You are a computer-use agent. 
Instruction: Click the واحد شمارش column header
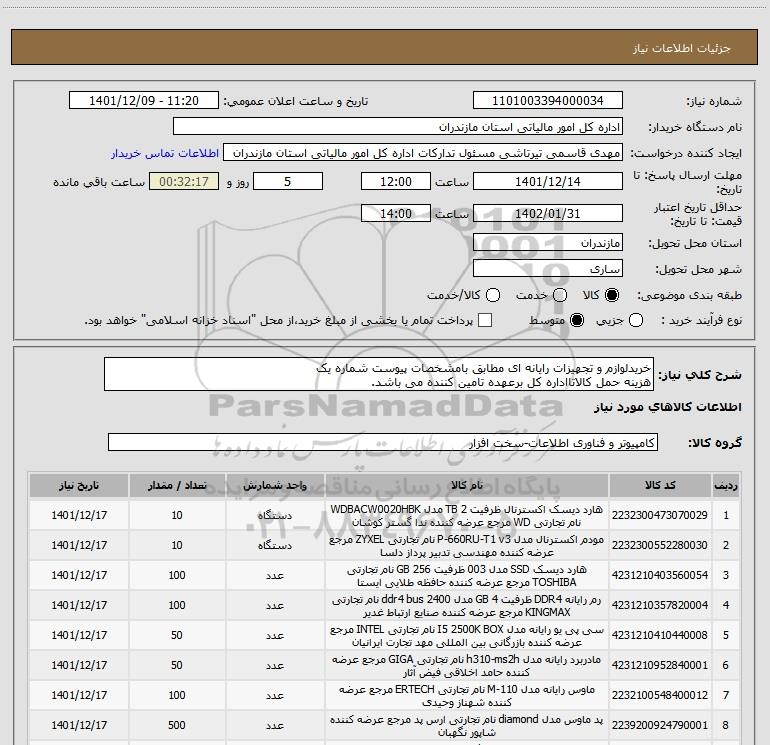pos(275,486)
